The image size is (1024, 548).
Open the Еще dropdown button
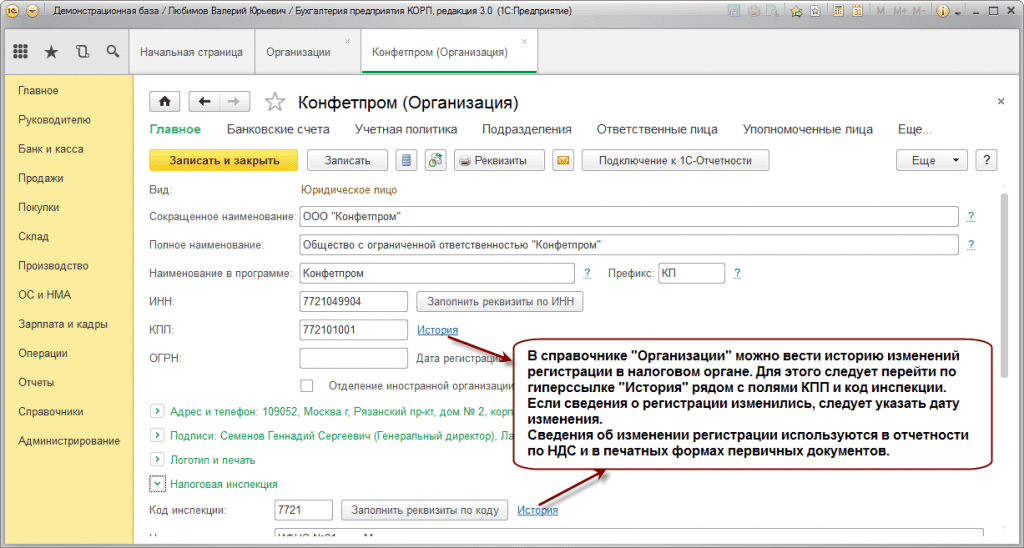932,161
